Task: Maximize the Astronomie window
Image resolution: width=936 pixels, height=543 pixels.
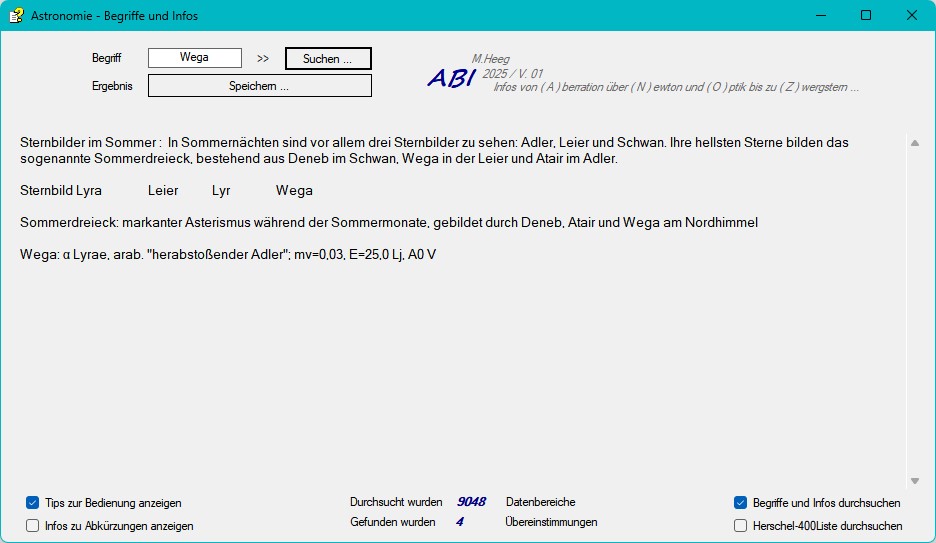Action: tap(866, 16)
